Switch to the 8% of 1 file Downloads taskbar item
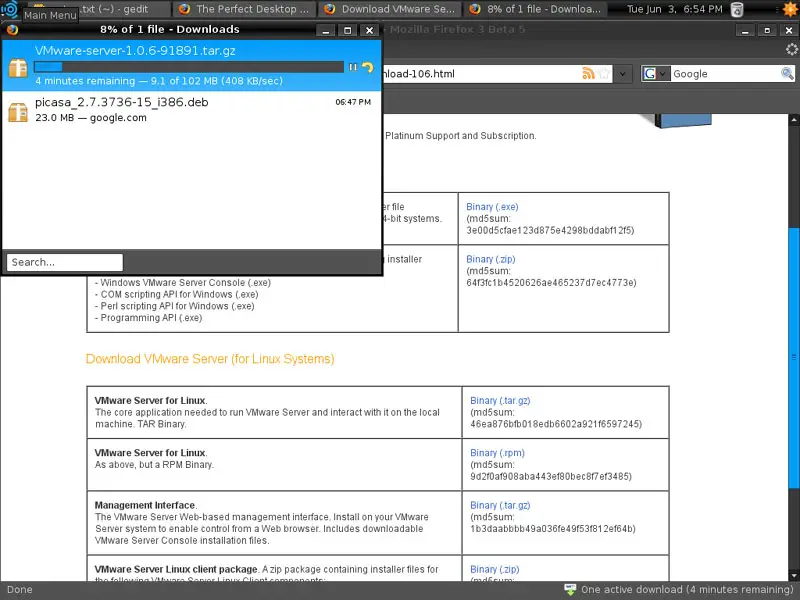The height and width of the screenshot is (600, 800). click(536, 9)
